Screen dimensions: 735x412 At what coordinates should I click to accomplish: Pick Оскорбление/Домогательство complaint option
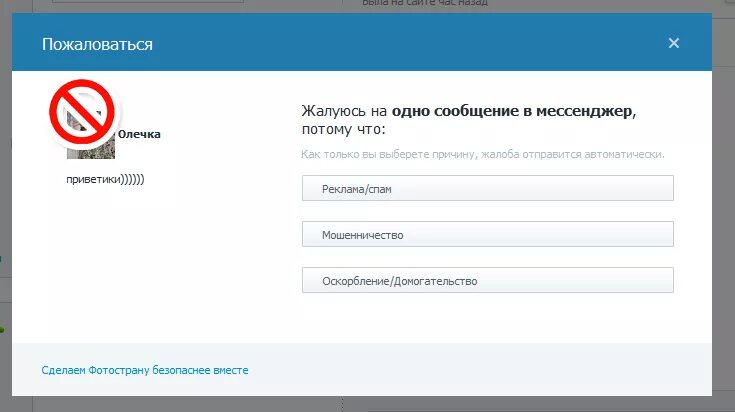(488, 280)
